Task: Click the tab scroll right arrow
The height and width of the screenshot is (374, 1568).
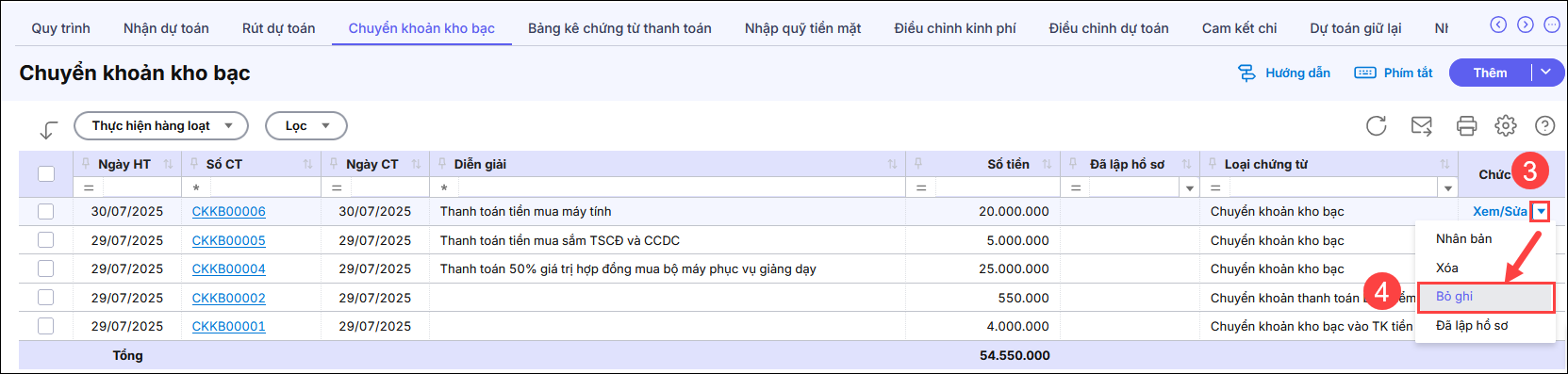Action: (1525, 24)
